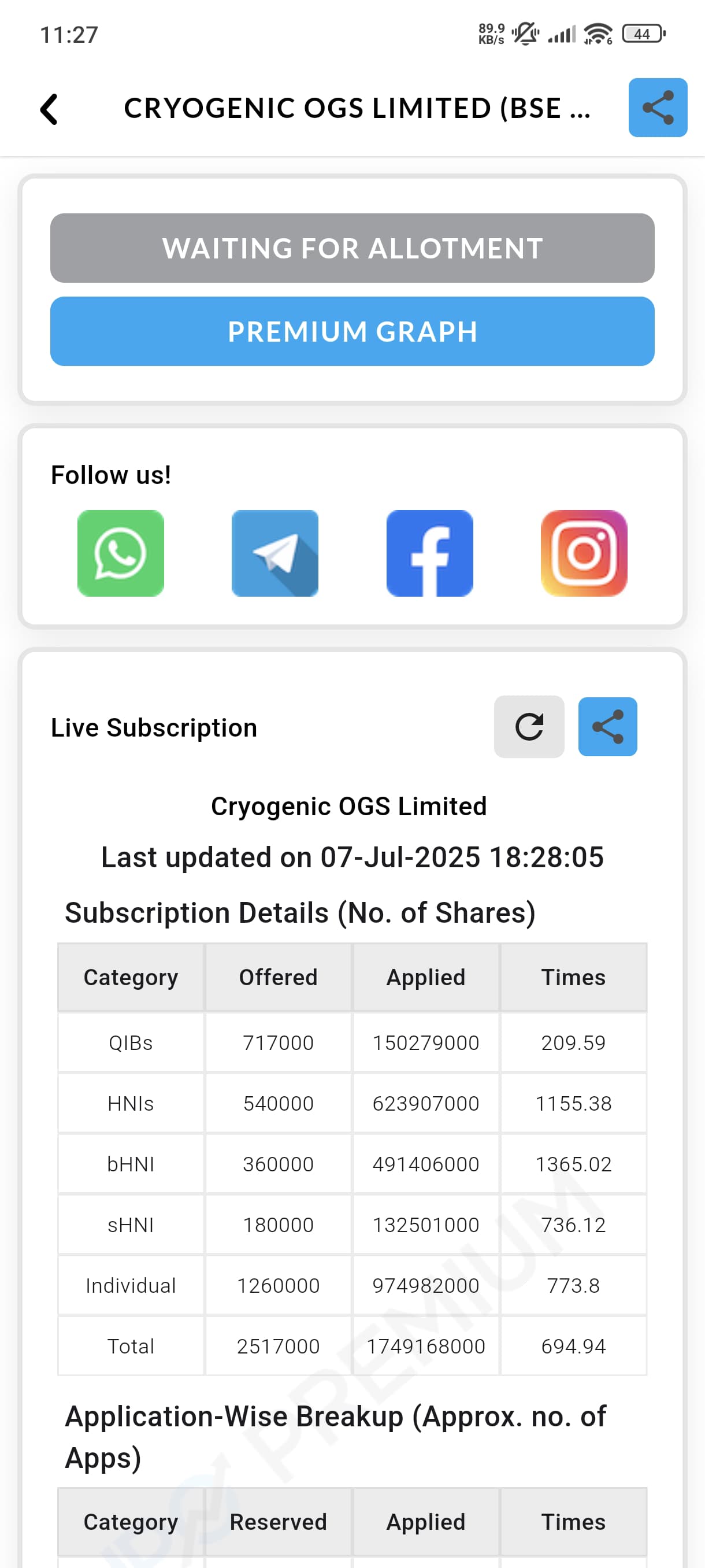Open the Telegram channel icon

[x=275, y=553]
